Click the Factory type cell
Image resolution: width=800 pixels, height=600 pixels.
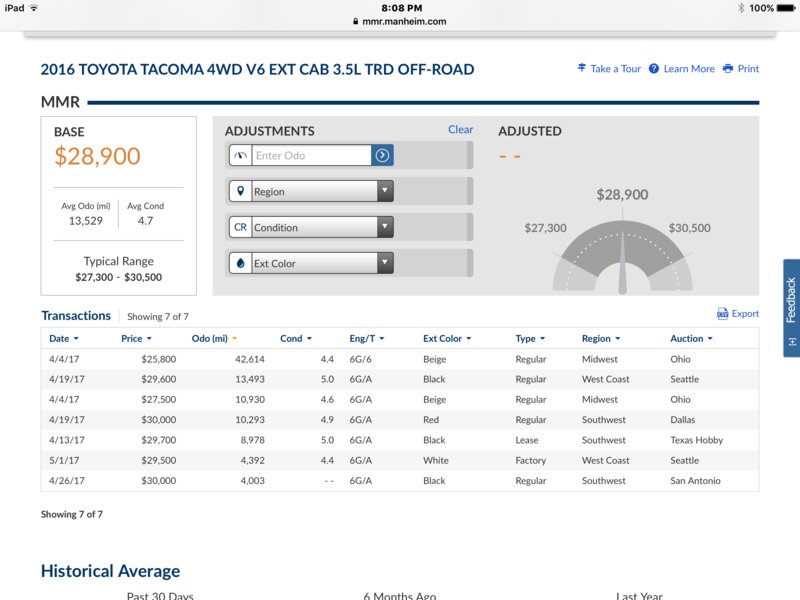click(531, 460)
